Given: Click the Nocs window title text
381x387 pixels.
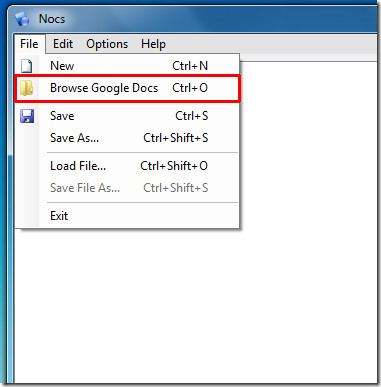Looking at the screenshot, I should tap(52, 19).
